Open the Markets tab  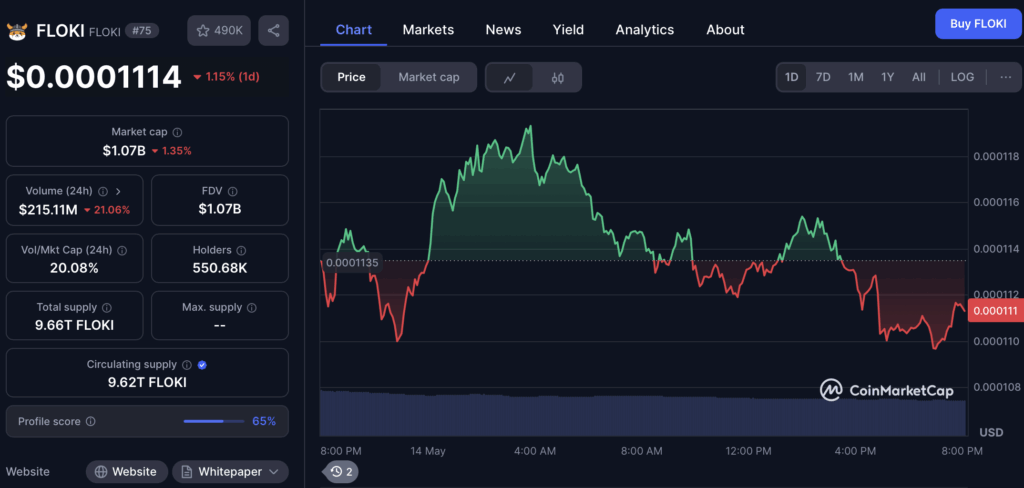coord(428,29)
